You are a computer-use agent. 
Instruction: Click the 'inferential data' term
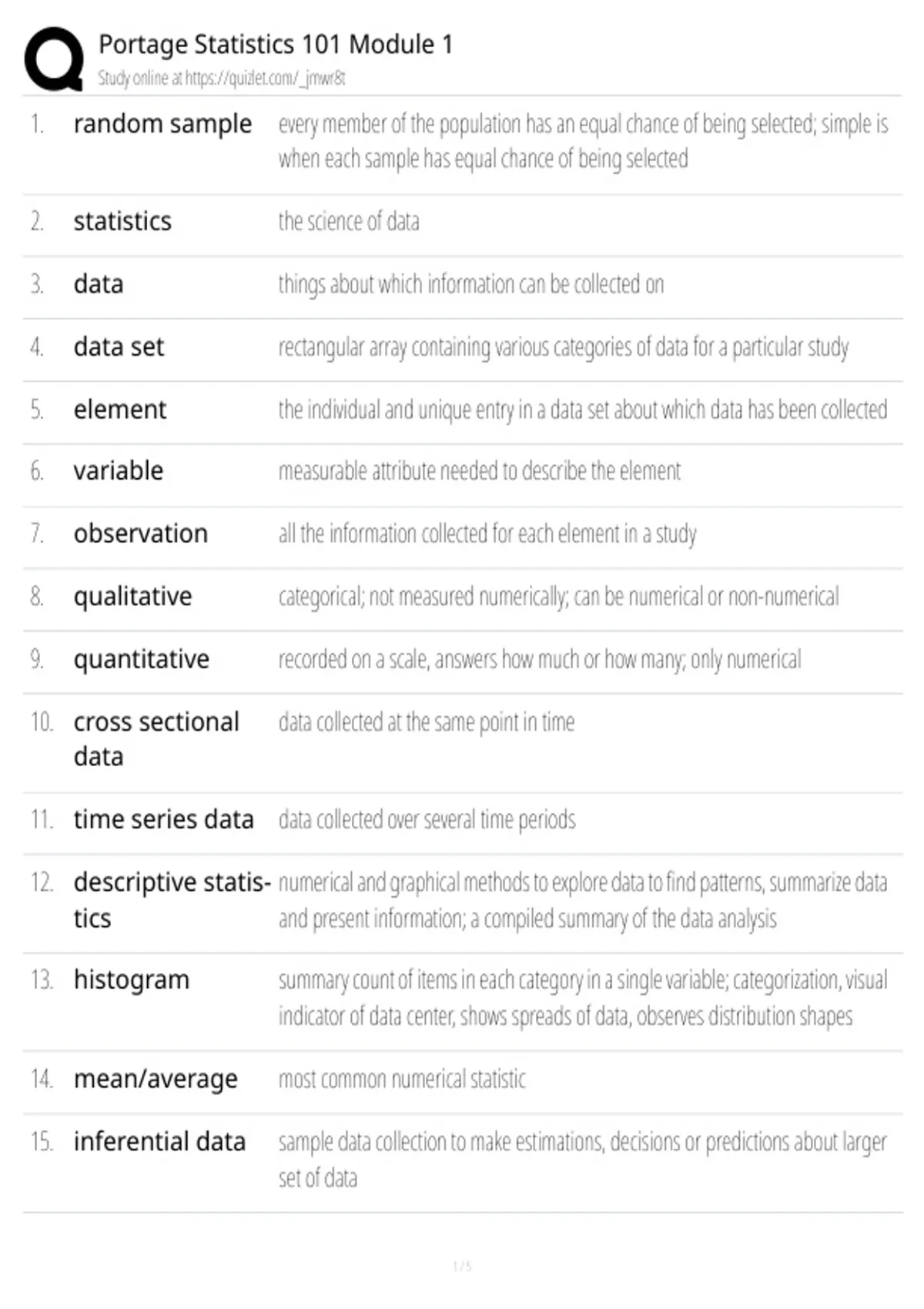coord(159,1142)
